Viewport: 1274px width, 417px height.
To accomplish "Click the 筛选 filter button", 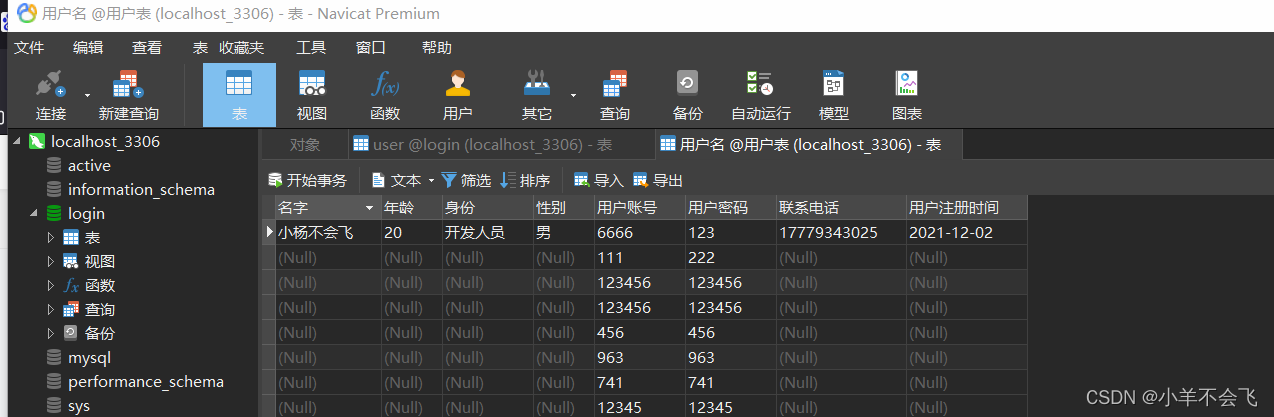I will point(466,180).
